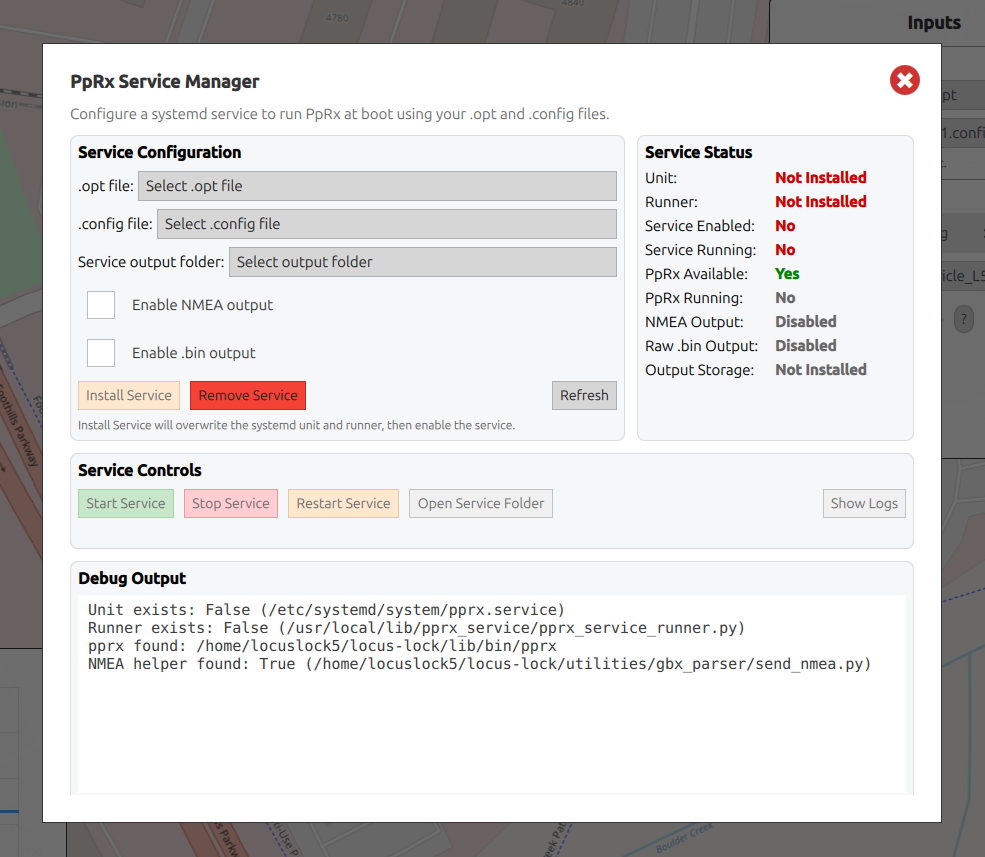Viewport: 985px width, 857px height.
Task: Choose a .config file in the field
Action: (386, 224)
